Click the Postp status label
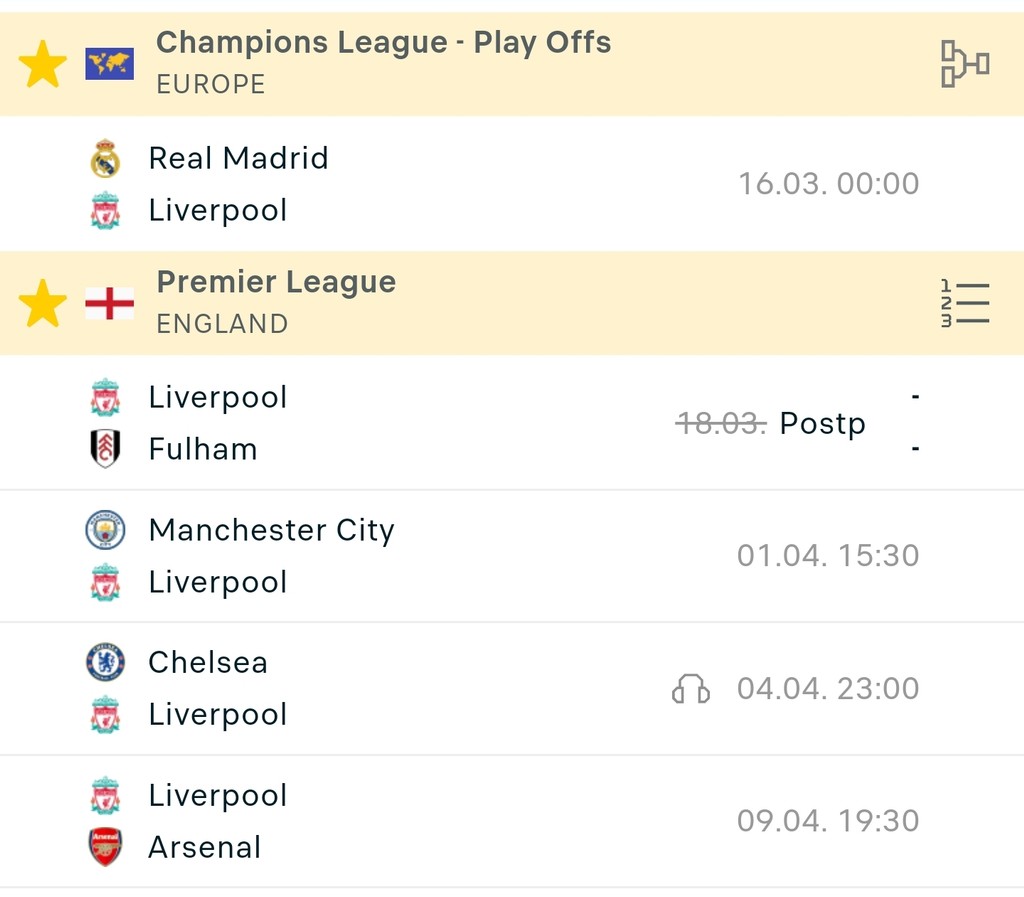Screen dimensions: 1024x897 coord(822,423)
